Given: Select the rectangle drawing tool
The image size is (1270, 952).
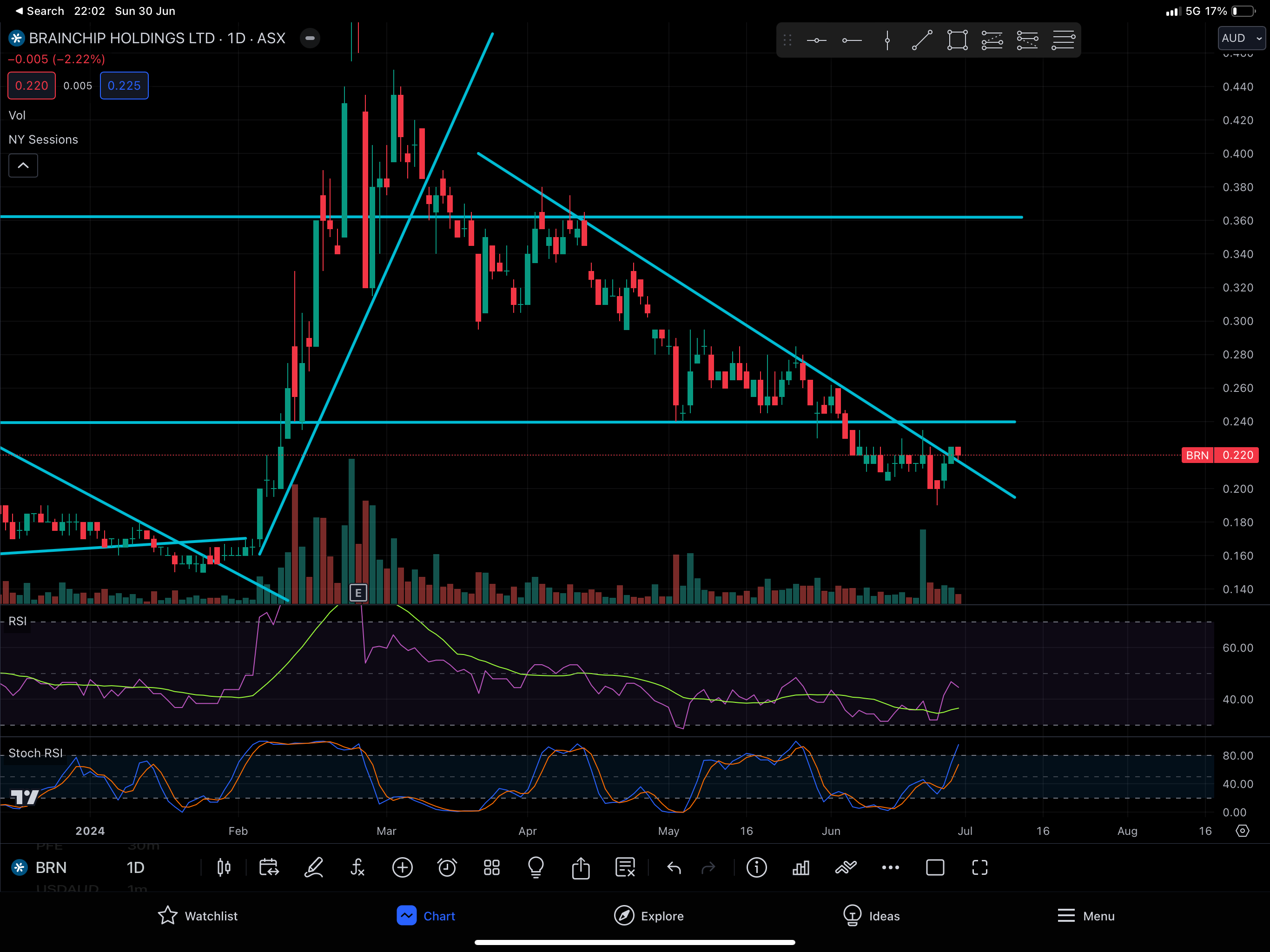Looking at the screenshot, I should click(x=957, y=40).
